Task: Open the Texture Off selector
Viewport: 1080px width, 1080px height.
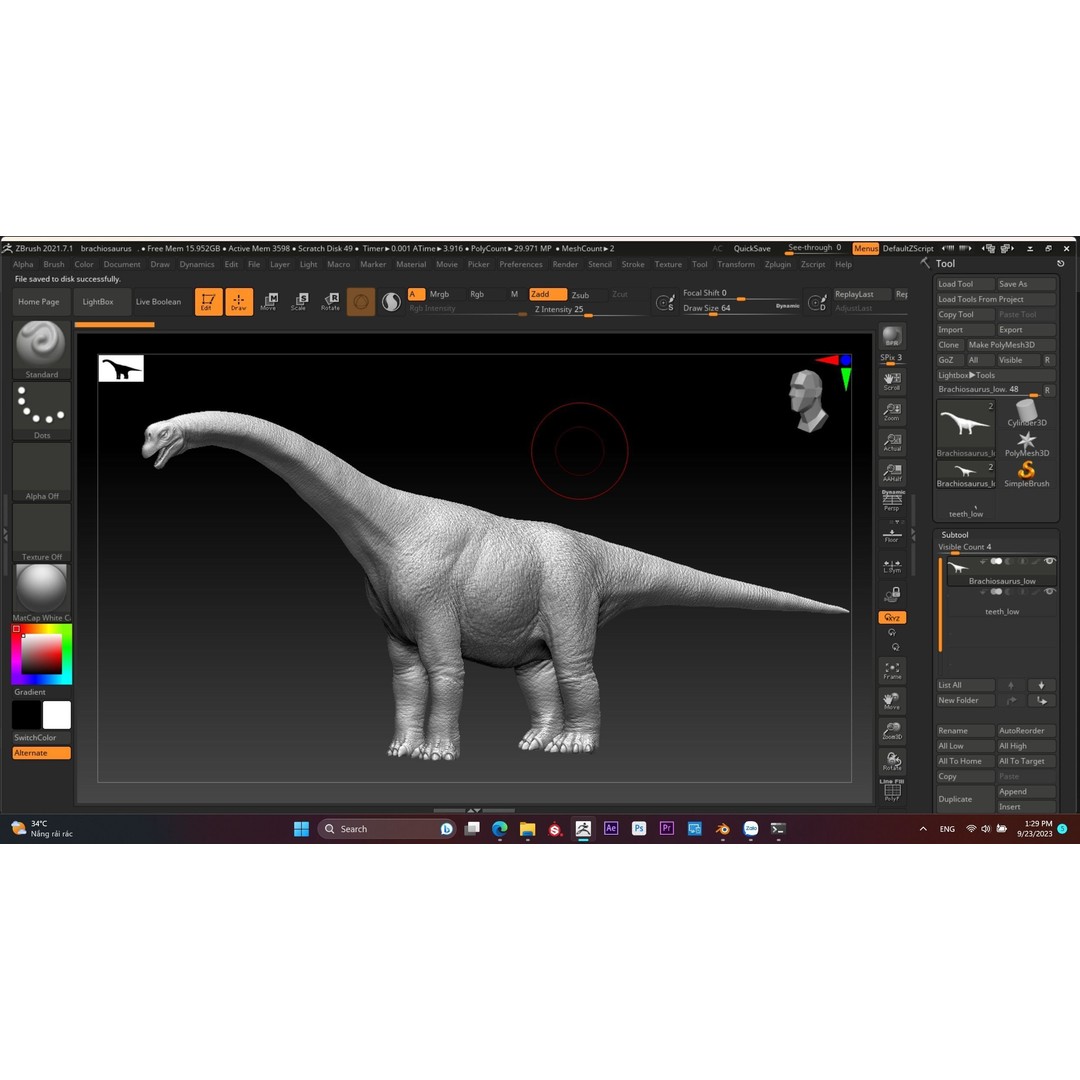Action: [41, 532]
